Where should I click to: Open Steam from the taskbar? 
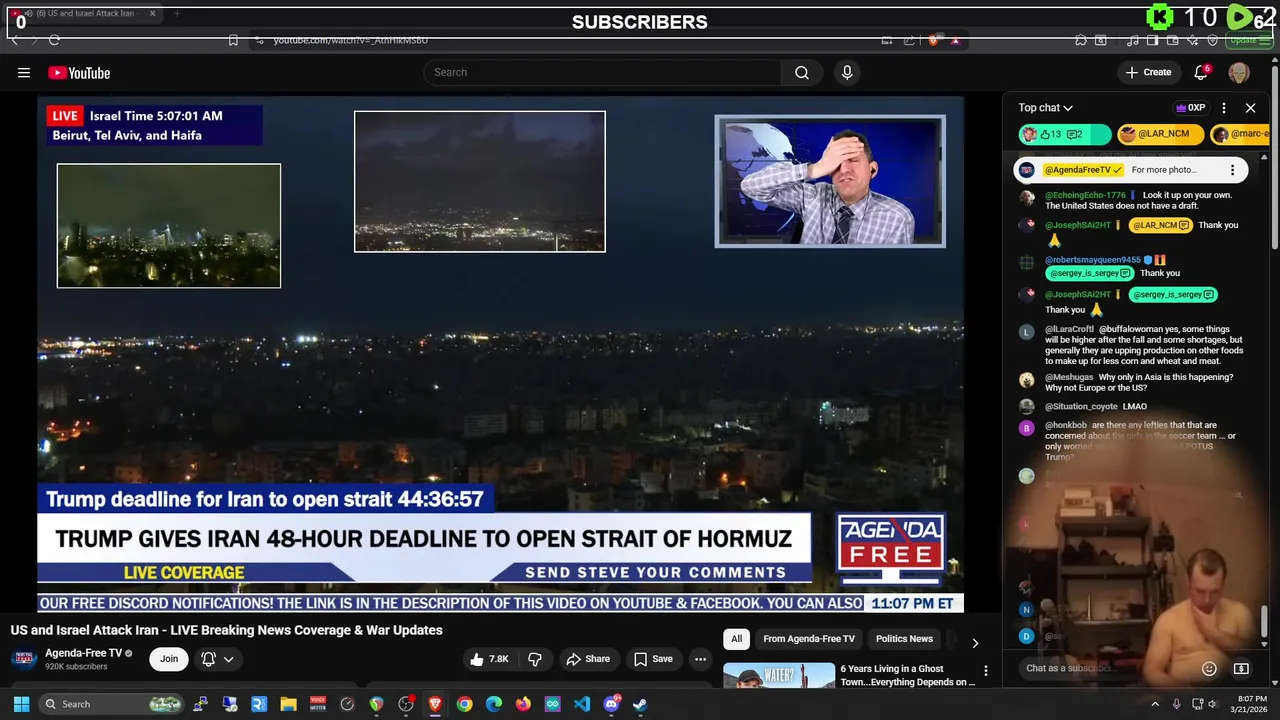coord(640,704)
